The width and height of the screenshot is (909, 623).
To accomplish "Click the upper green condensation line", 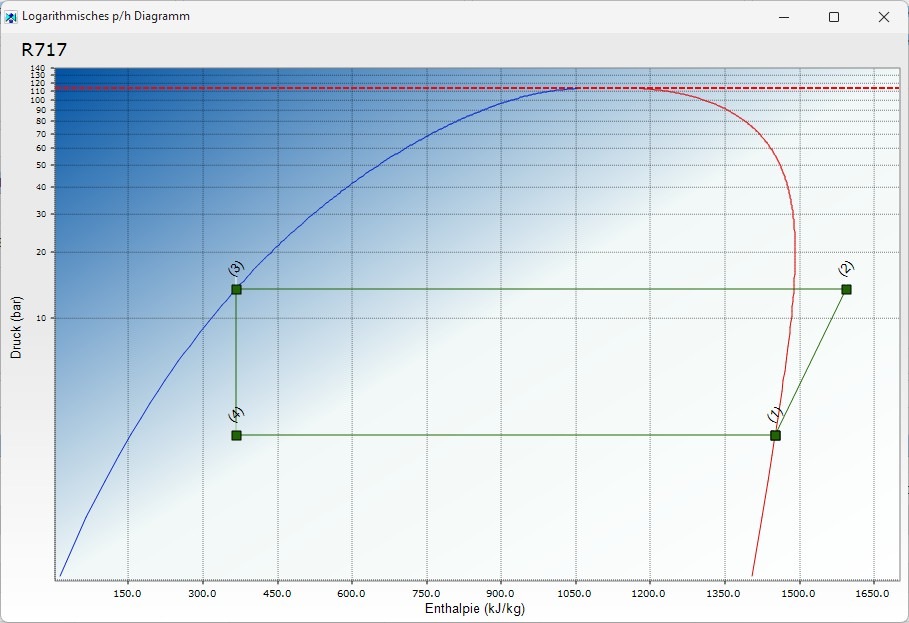I will pos(540,289).
